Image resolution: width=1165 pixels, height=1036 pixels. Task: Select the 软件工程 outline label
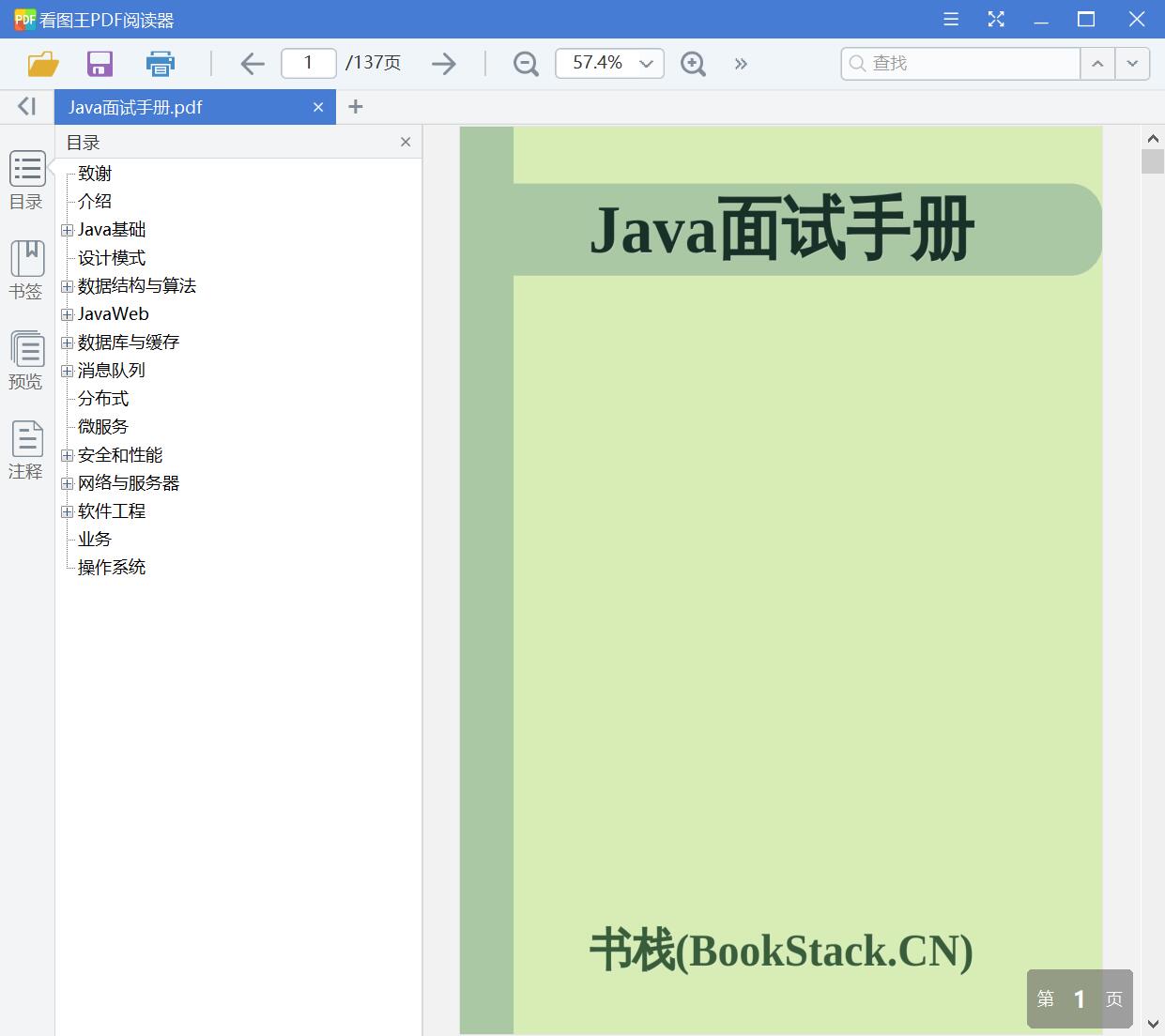112,510
